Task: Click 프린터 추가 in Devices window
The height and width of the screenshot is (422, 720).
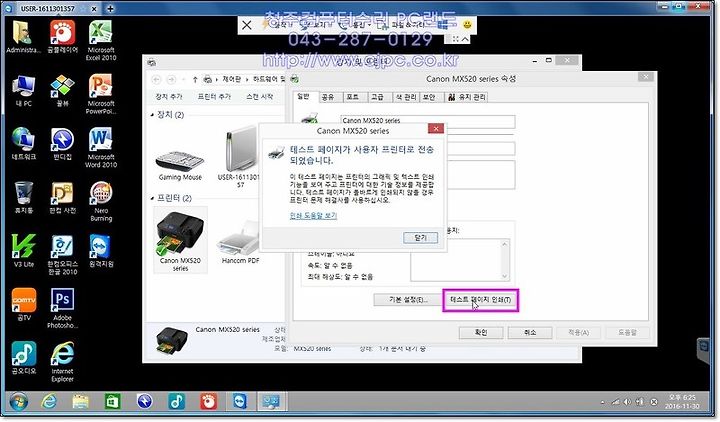Action: tap(214, 96)
